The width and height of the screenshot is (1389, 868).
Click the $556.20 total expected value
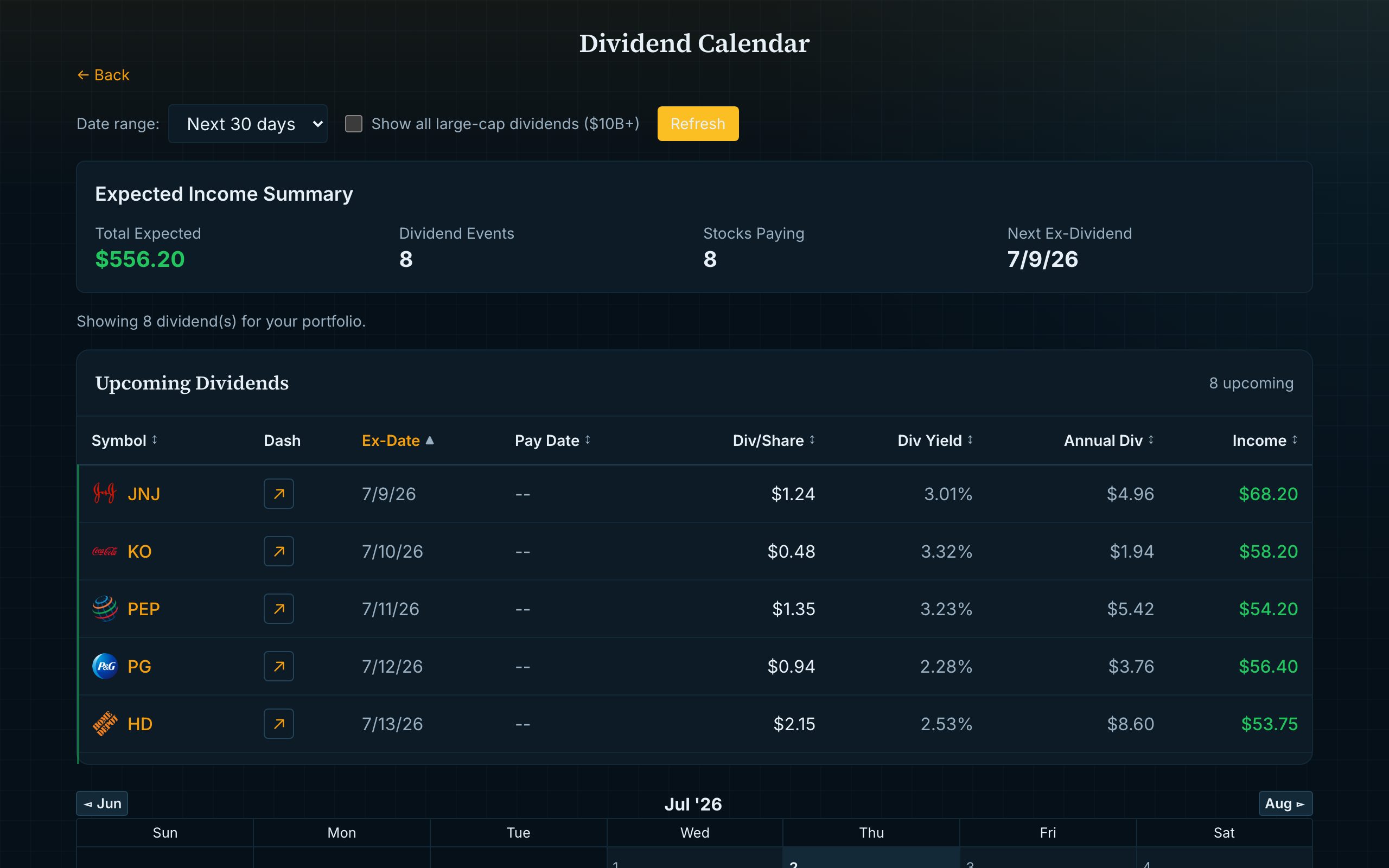(x=140, y=259)
